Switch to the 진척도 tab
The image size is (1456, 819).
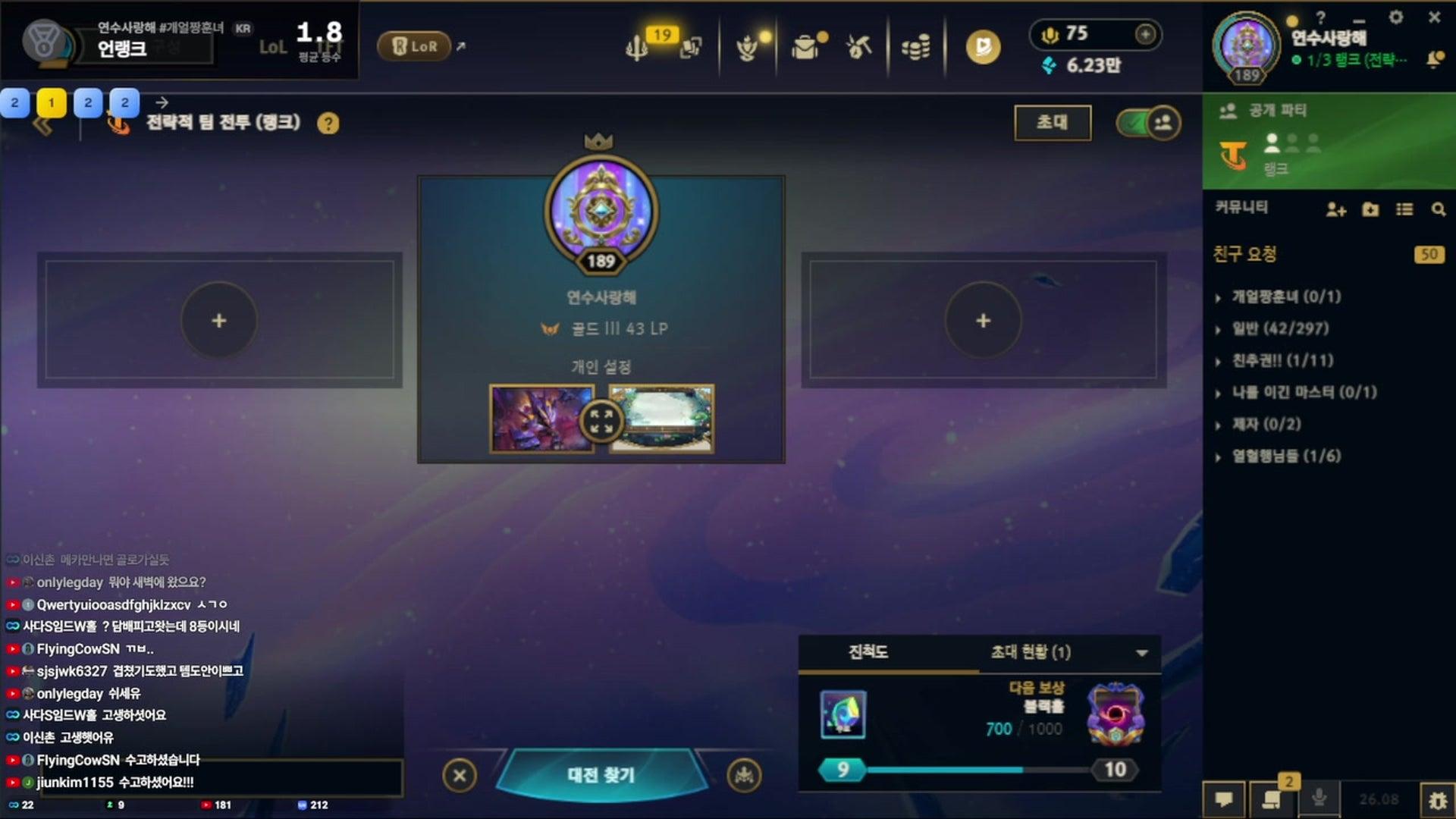(x=868, y=652)
